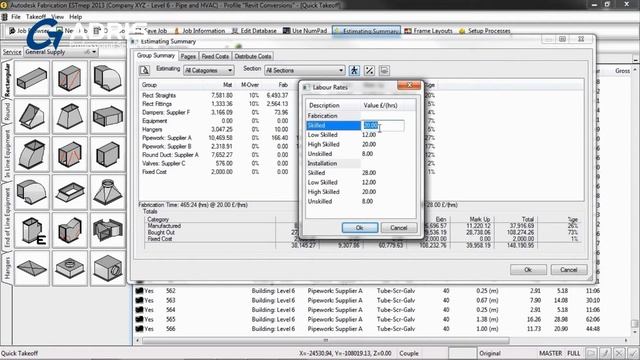Click the Use NumPad toolbar button

pyautogui.click(x=305, y=31)
